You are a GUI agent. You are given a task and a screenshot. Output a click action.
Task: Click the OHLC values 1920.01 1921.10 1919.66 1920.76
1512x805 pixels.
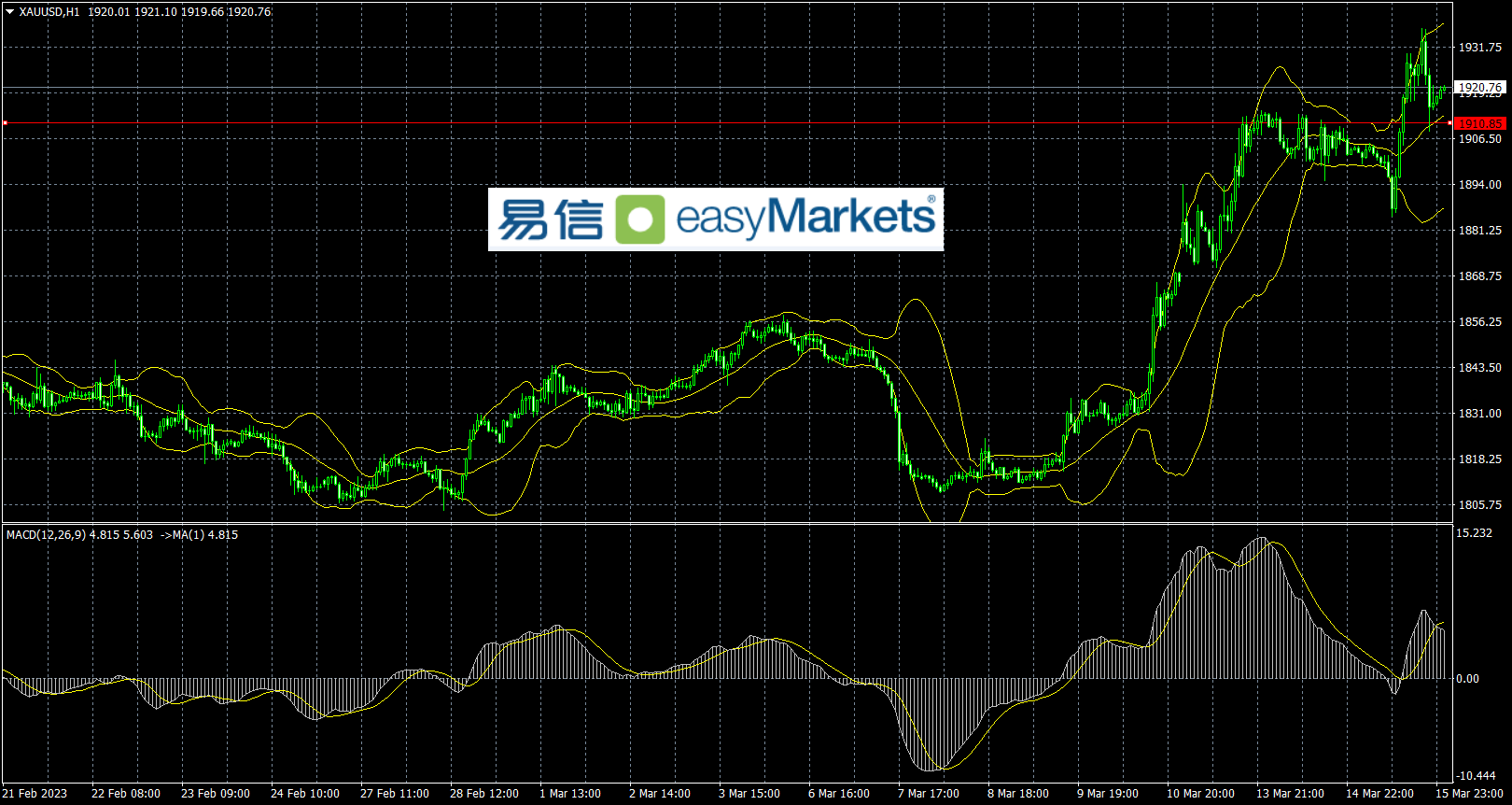(x=179, y=12)
